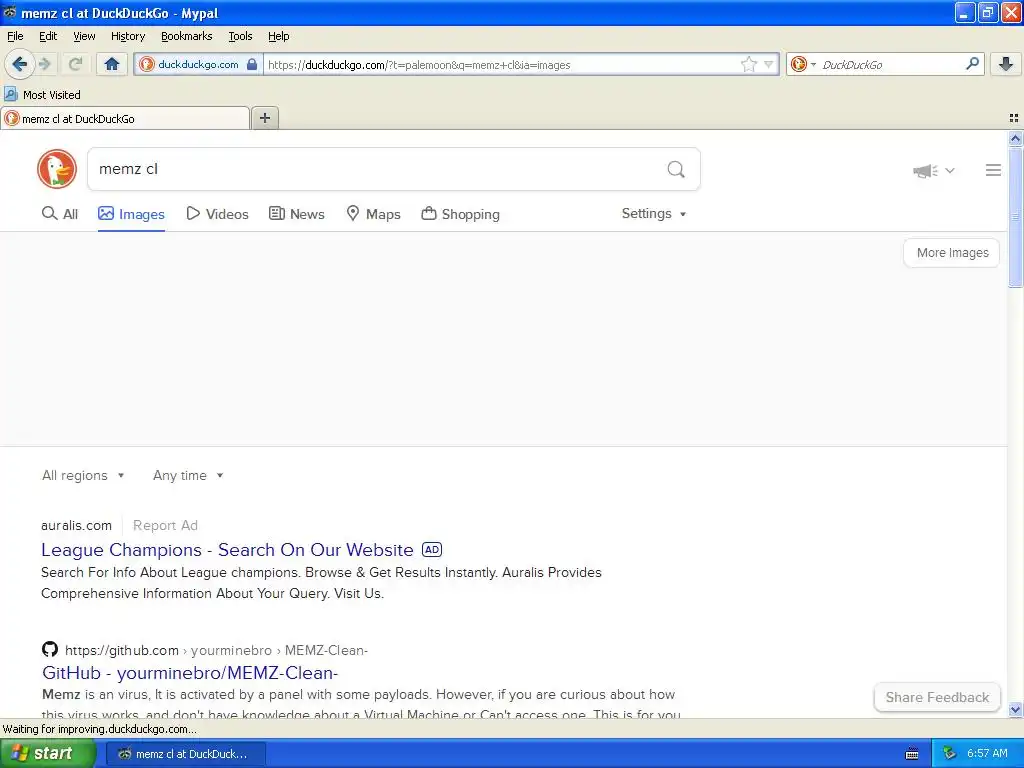Open the browser Home page icon
This screenshot has height=768, width=1024.
pos(112,64)
